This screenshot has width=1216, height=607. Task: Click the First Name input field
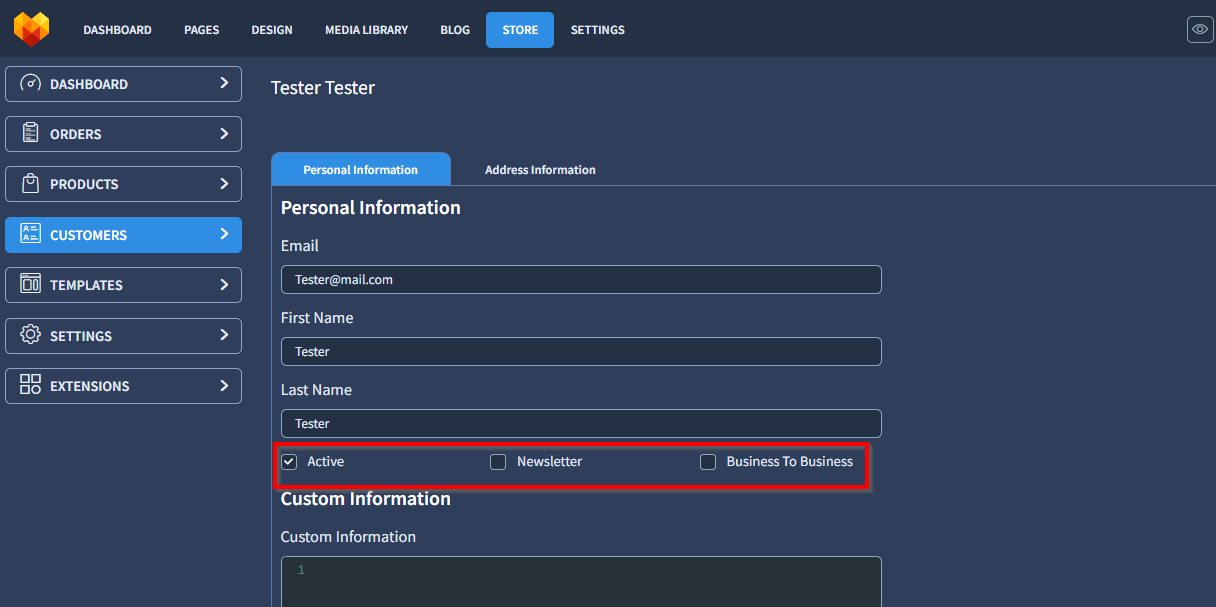pos(581,351)
